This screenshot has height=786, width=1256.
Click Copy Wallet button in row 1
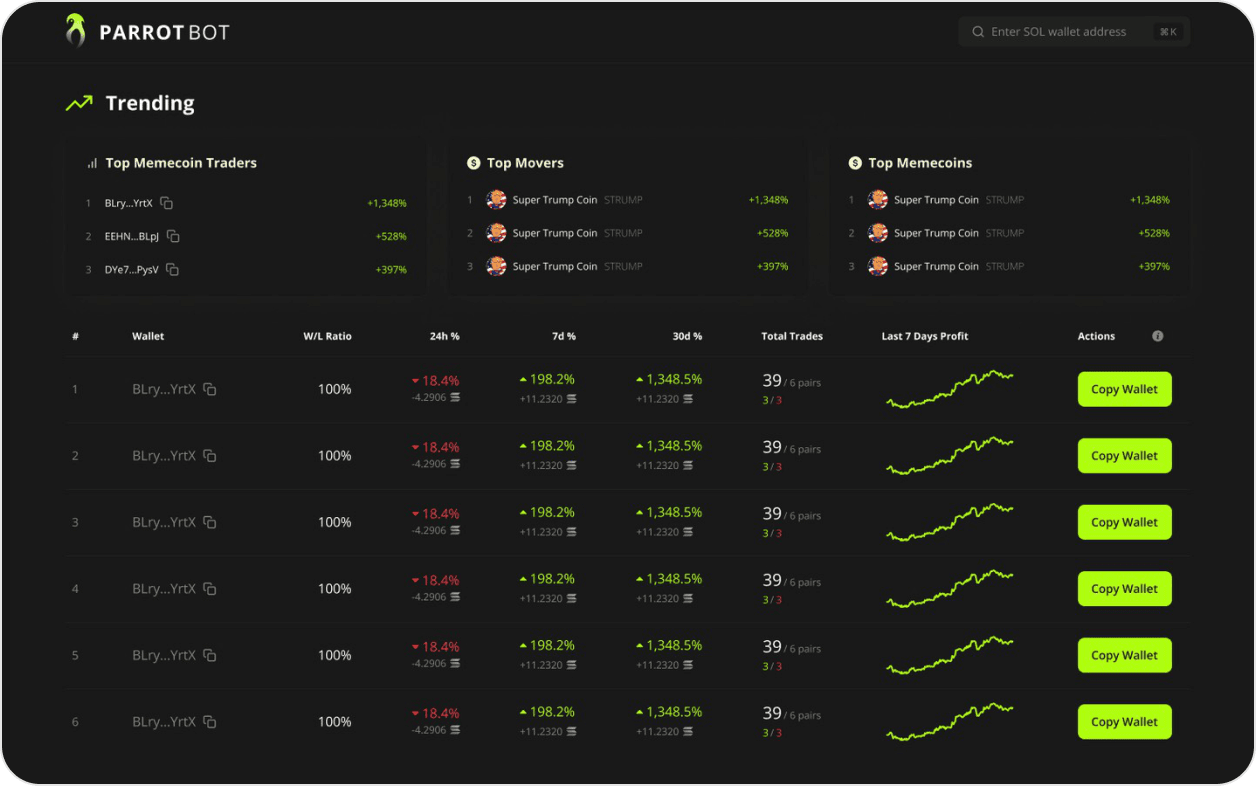[1124, 389]
